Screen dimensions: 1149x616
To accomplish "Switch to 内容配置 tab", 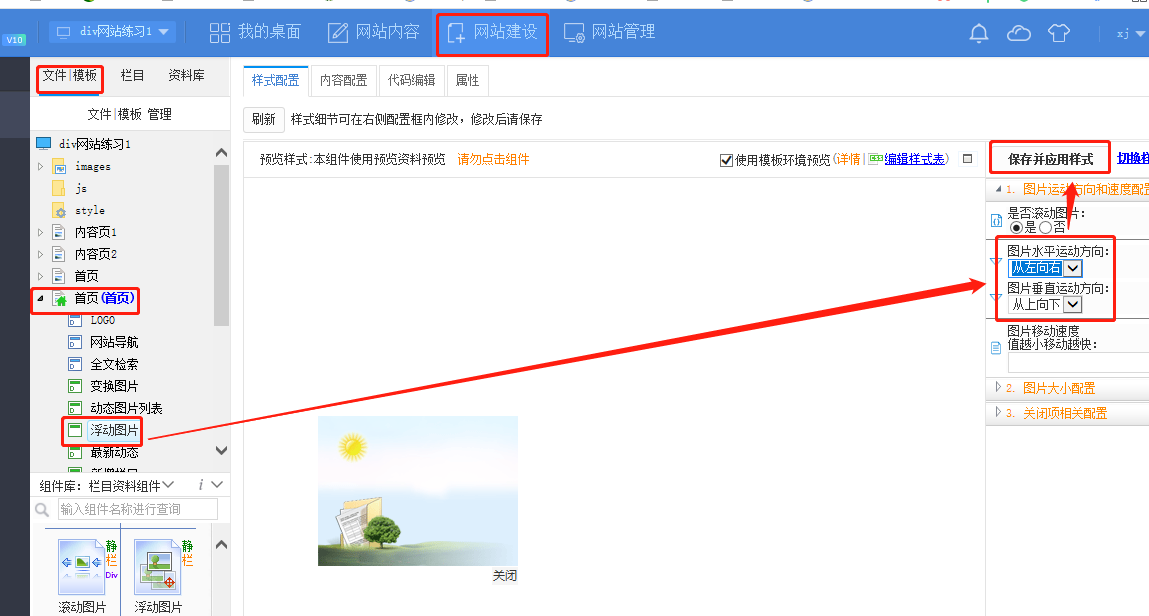I will (x=343, y=81).
